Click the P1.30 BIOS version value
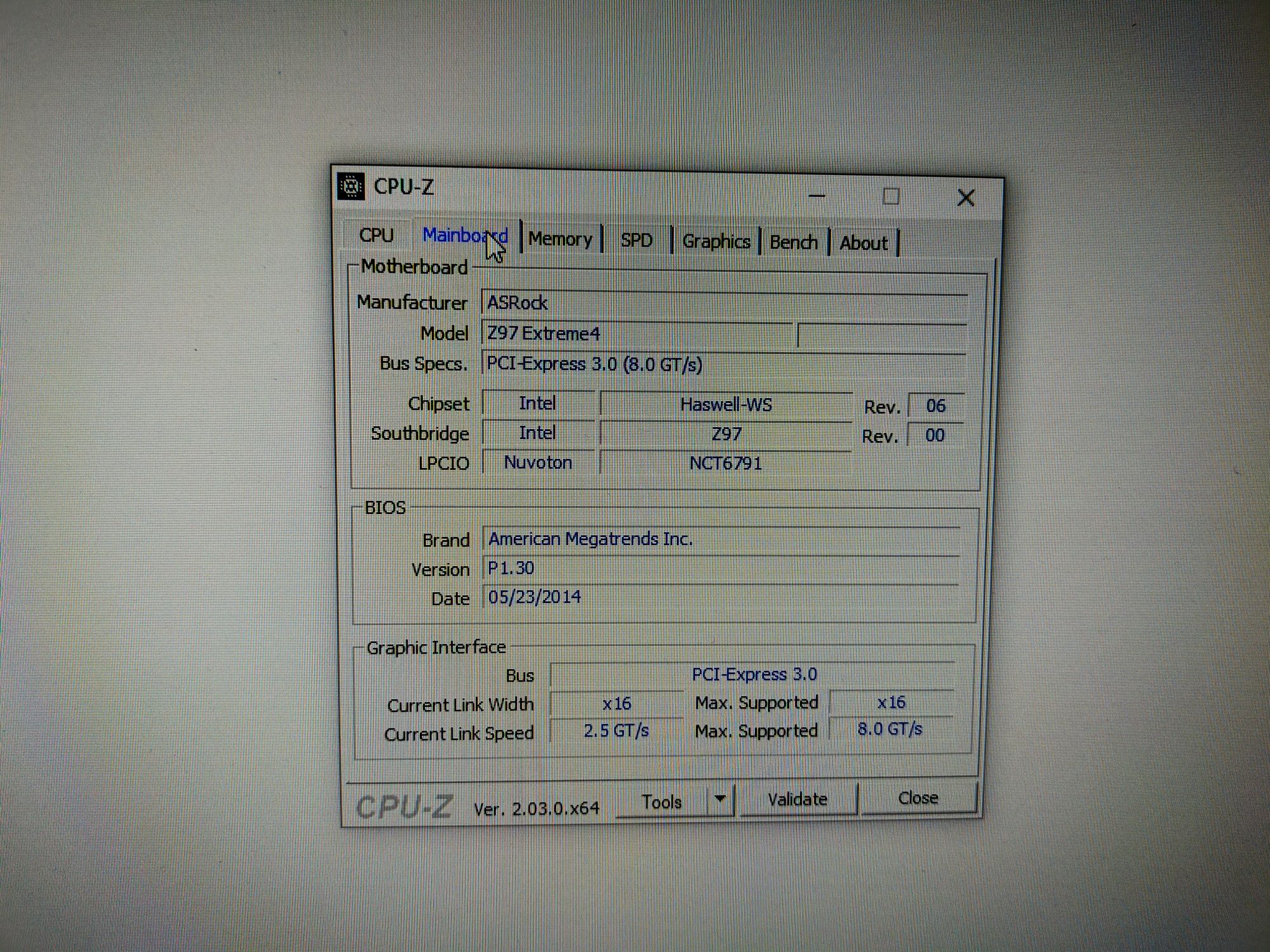Viewport: 1270px width, 952px height. coord(721,568)
